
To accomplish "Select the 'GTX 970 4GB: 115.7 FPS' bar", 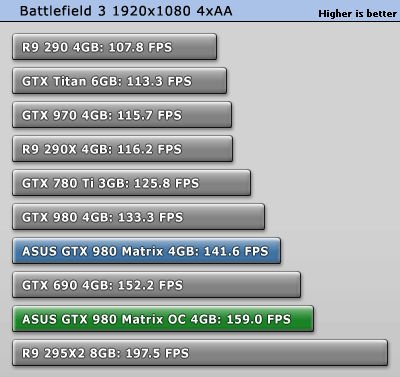I will 122,115.
